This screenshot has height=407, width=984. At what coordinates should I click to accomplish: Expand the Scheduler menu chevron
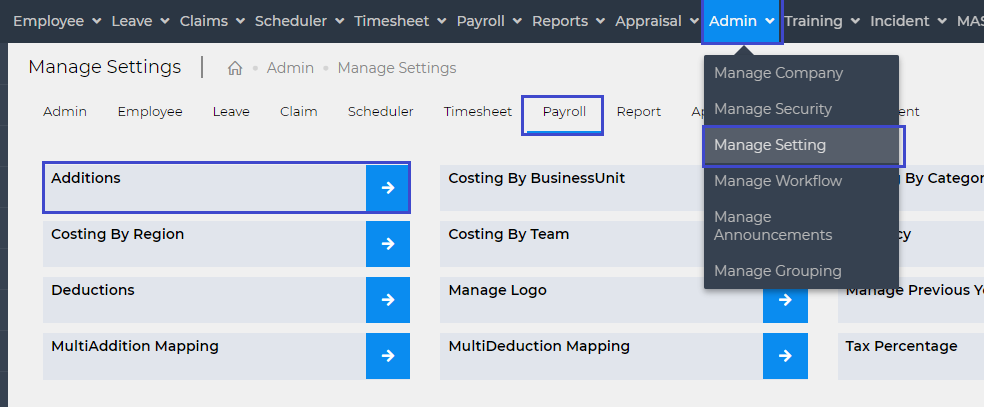point(339,21)
